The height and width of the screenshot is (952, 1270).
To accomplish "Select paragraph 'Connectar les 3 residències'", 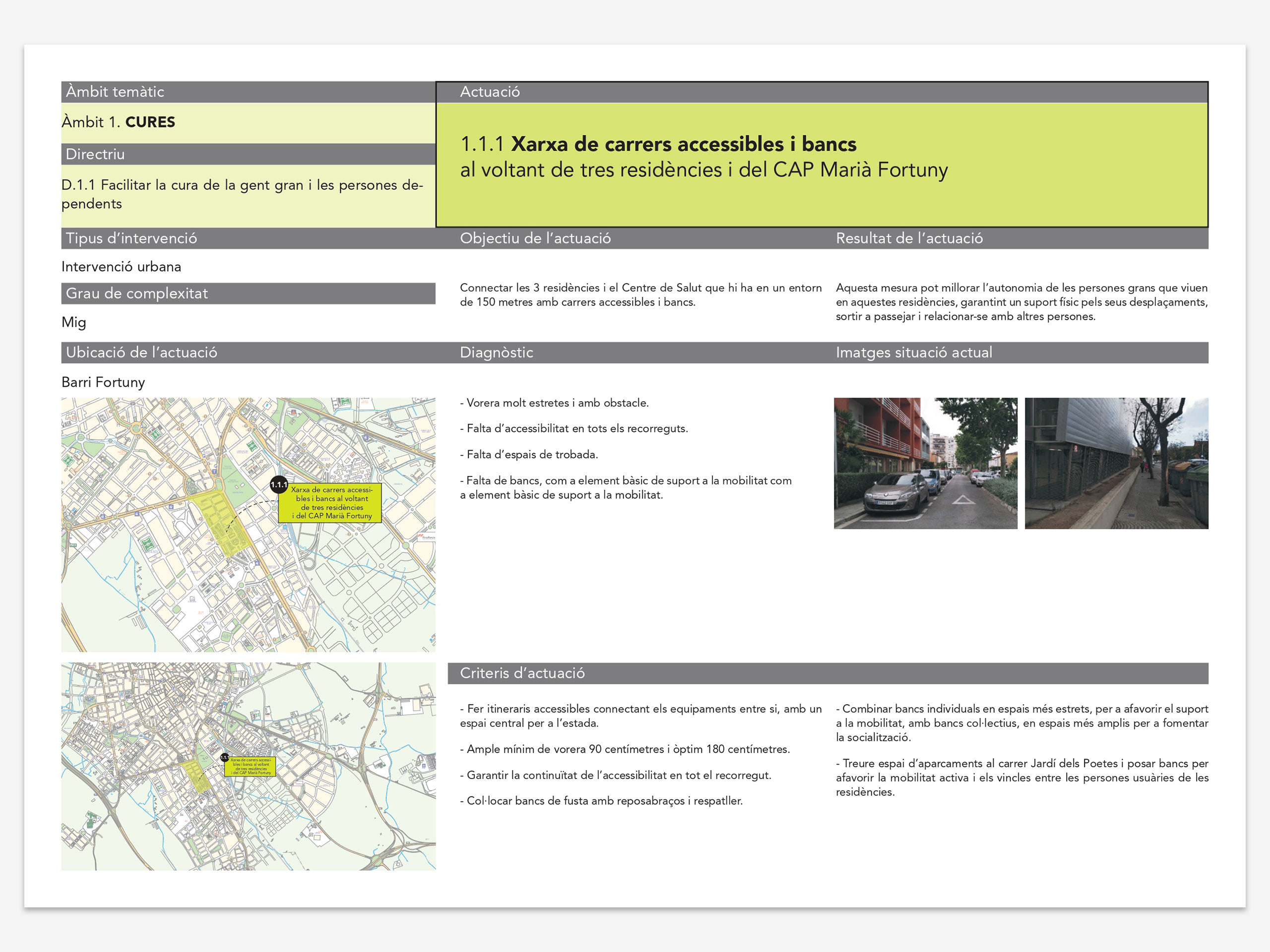I will click(x=641, y=295).
